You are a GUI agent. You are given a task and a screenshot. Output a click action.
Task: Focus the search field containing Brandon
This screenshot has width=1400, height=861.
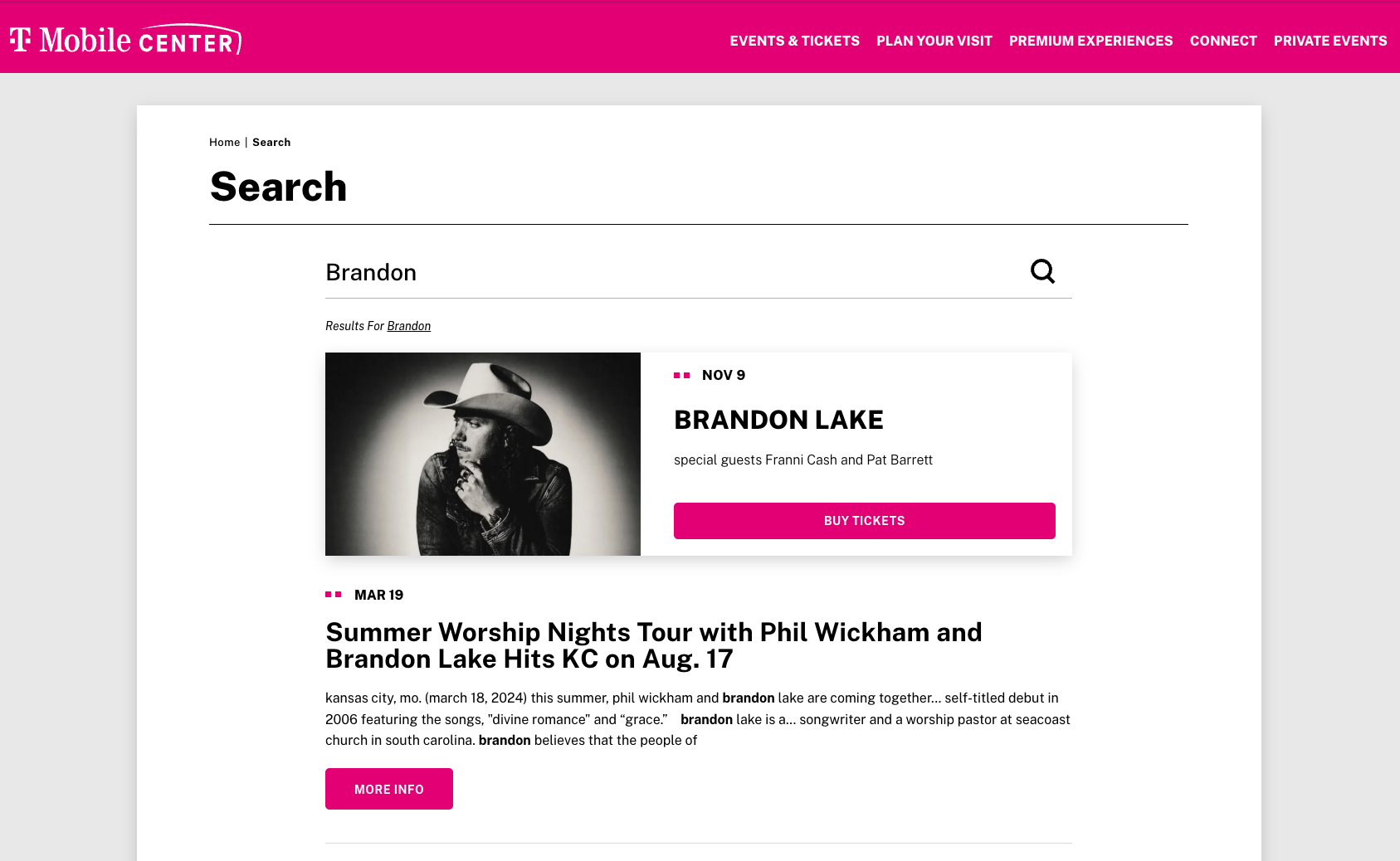(x=672, y=272)
